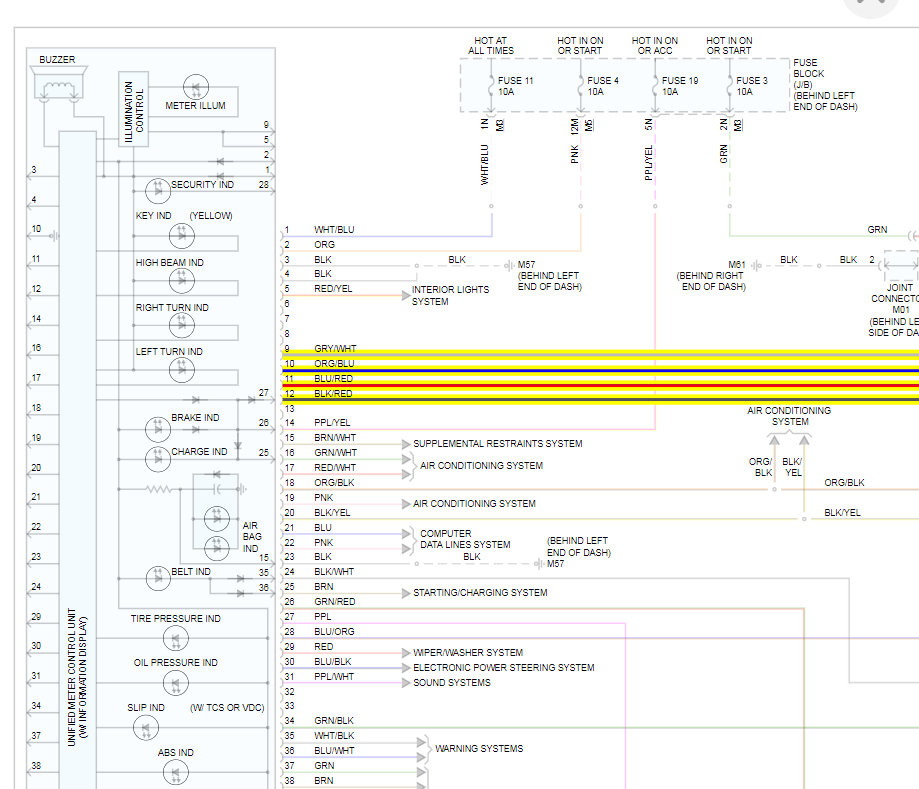Click the arrow pointing to WIPER/WASHER SYSTEM
This screenshot has width=919, height=789.
pos(406,653)
